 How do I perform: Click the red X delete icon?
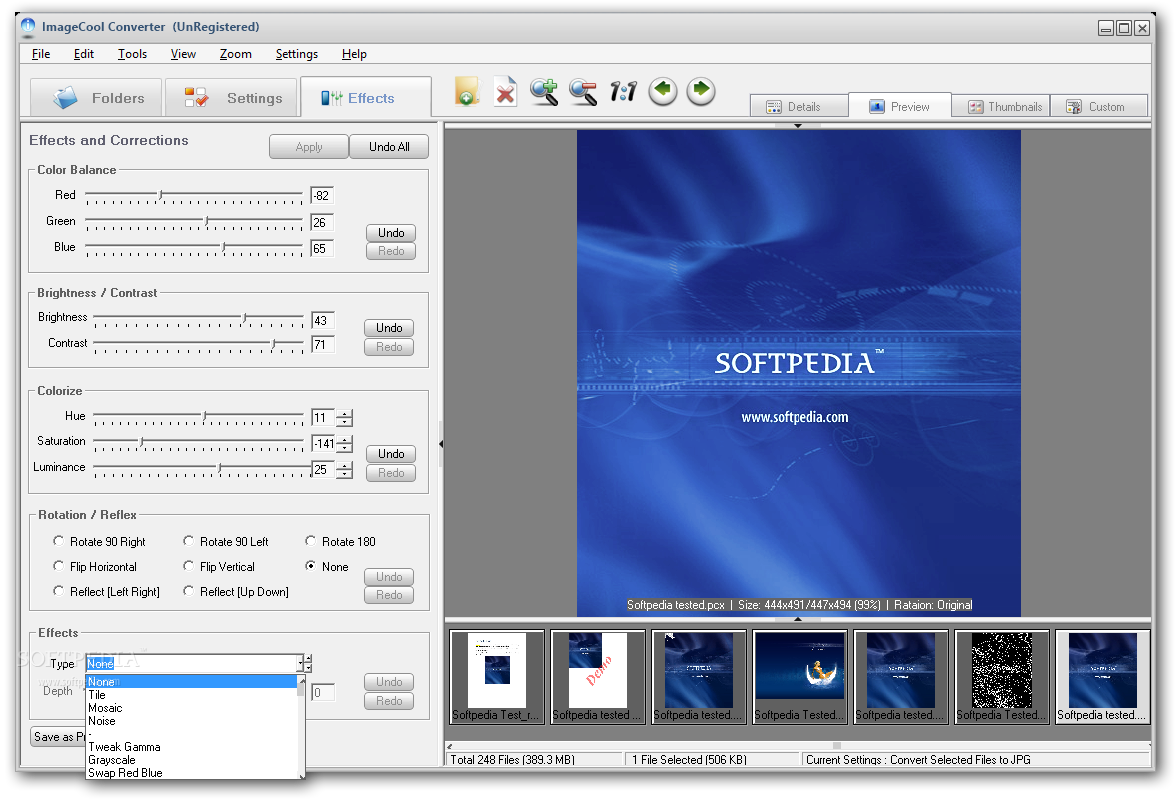coord(506,92)
